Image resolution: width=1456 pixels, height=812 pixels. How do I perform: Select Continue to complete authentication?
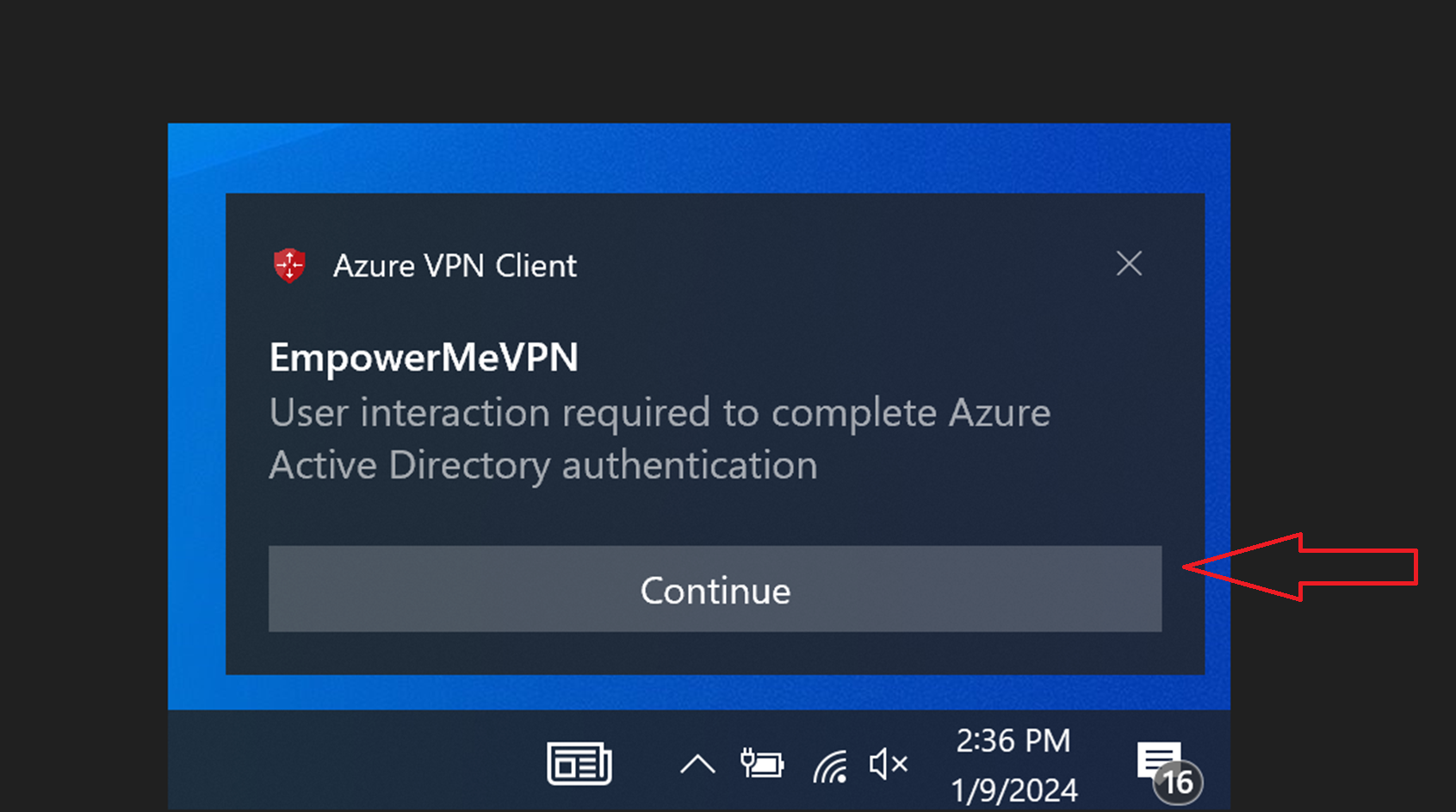pyautogui.click(x=714, y=590)
